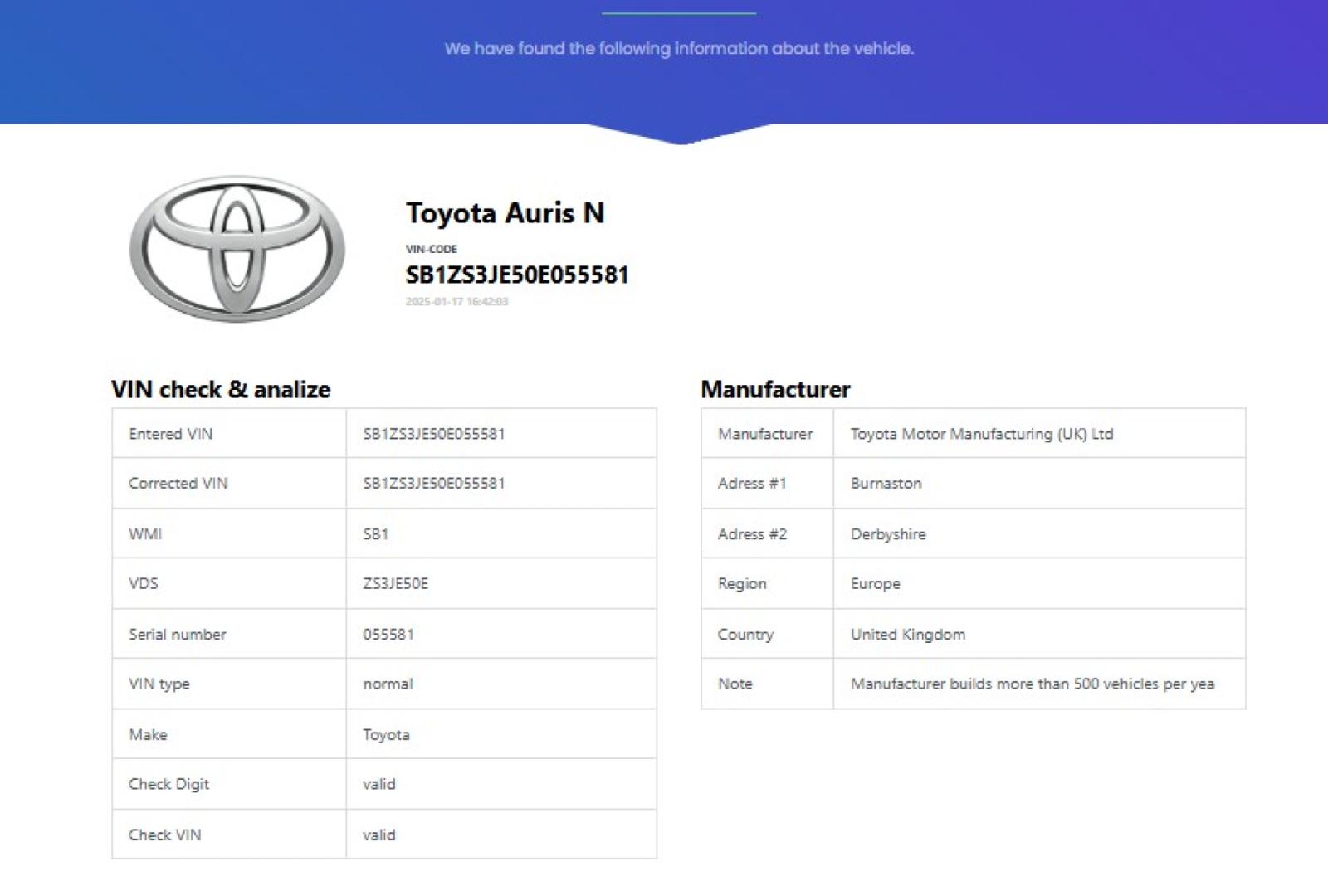Click the Adress #2 label
The height and width of the screenshot is (896, 1328).
click(x=752, y=533)
